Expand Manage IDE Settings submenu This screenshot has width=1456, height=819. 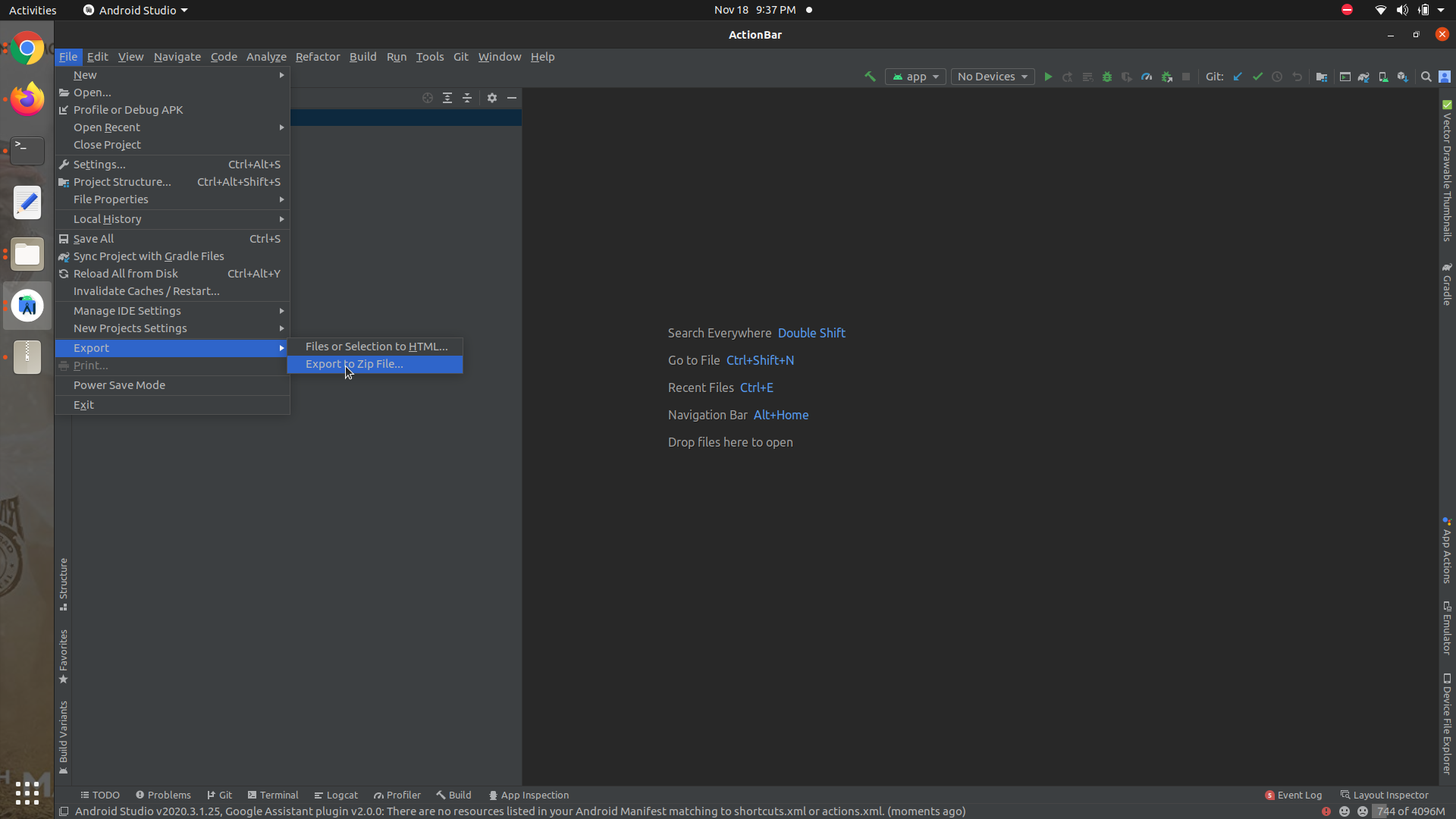172,311
